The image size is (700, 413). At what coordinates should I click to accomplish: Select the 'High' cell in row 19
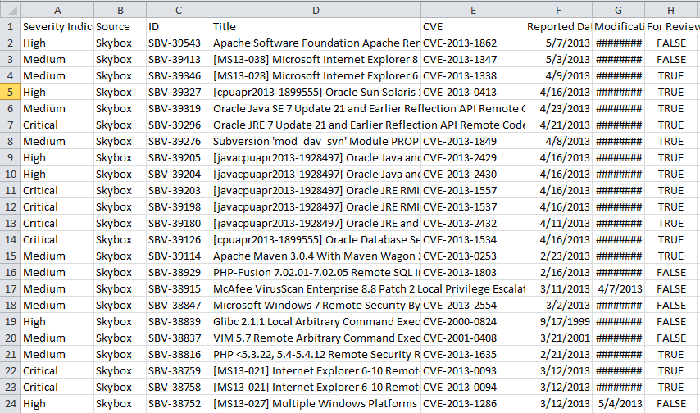coord(57,322)
